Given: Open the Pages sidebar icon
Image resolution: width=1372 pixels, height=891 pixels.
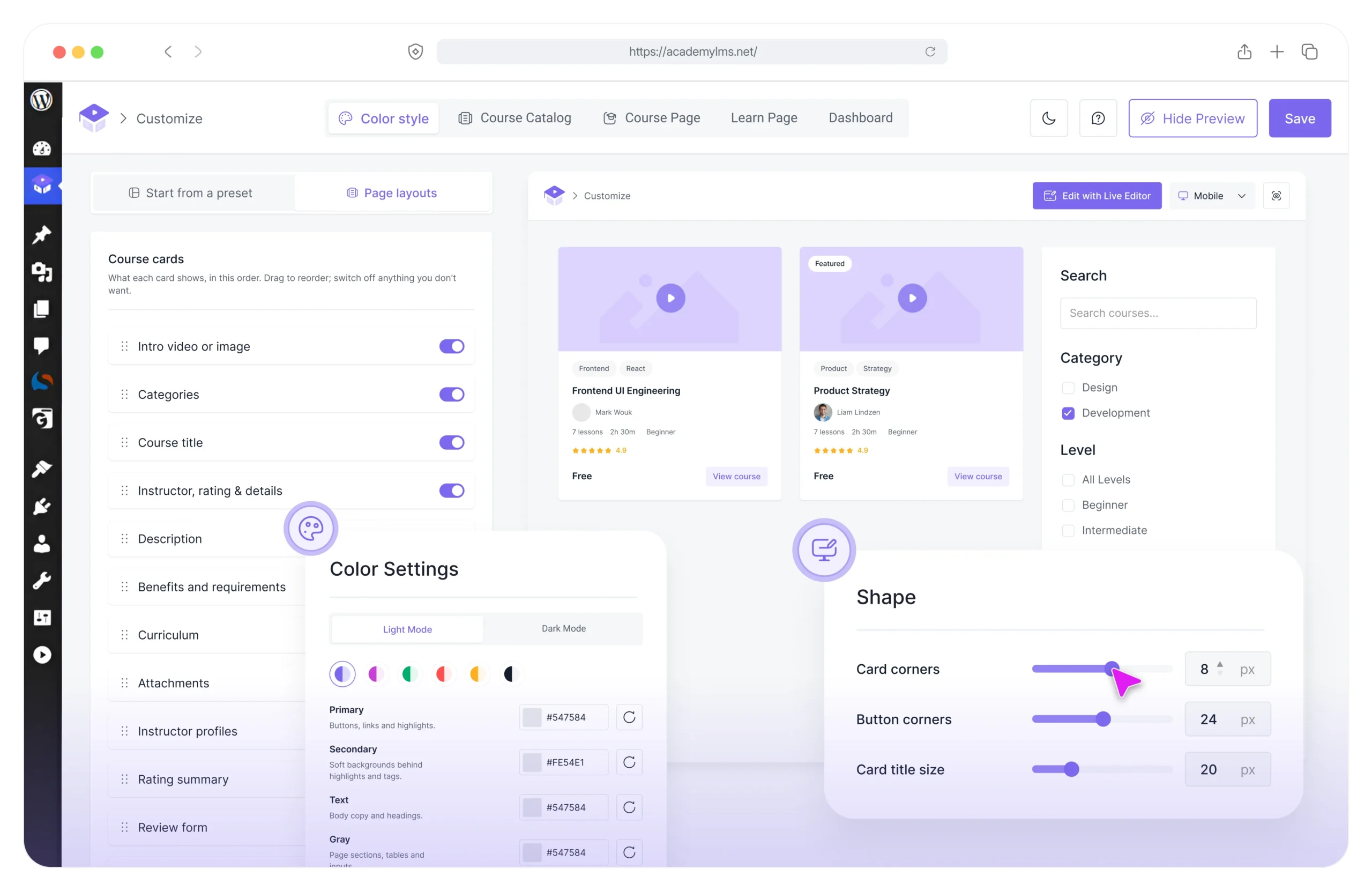Looking at the screenshot, I should pos(41,309).
